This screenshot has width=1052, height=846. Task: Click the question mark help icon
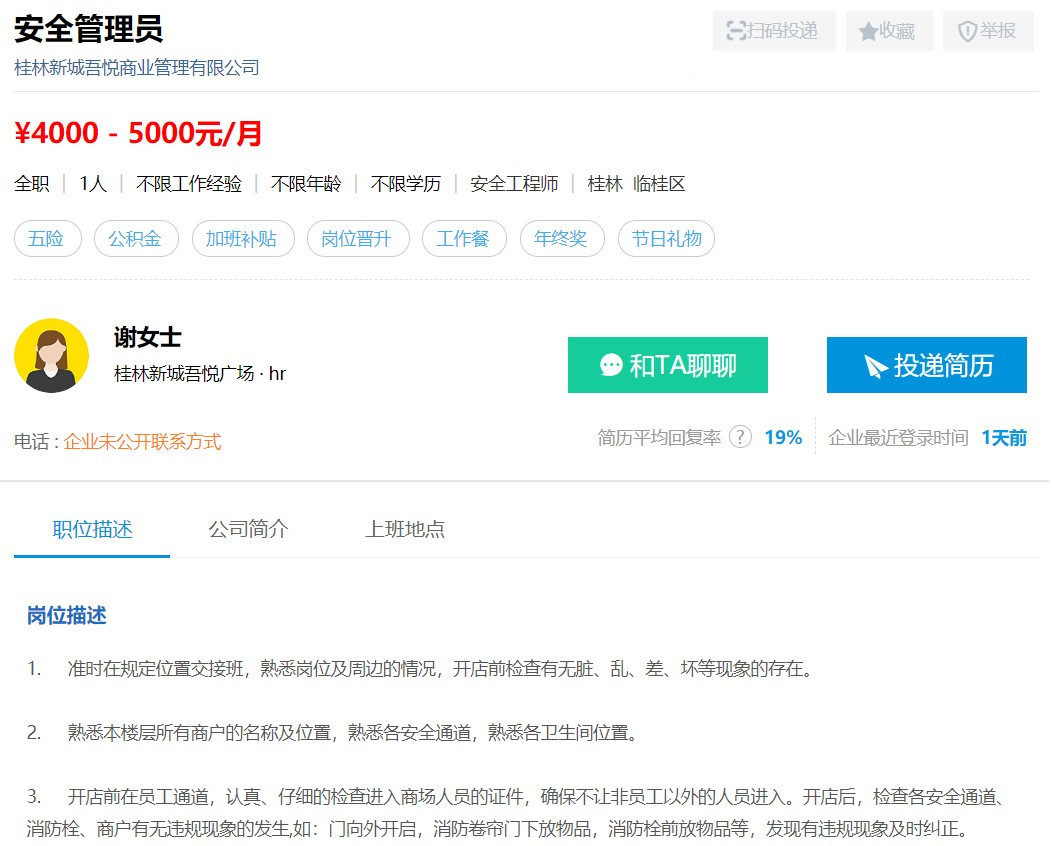click(x=740, y=437)
